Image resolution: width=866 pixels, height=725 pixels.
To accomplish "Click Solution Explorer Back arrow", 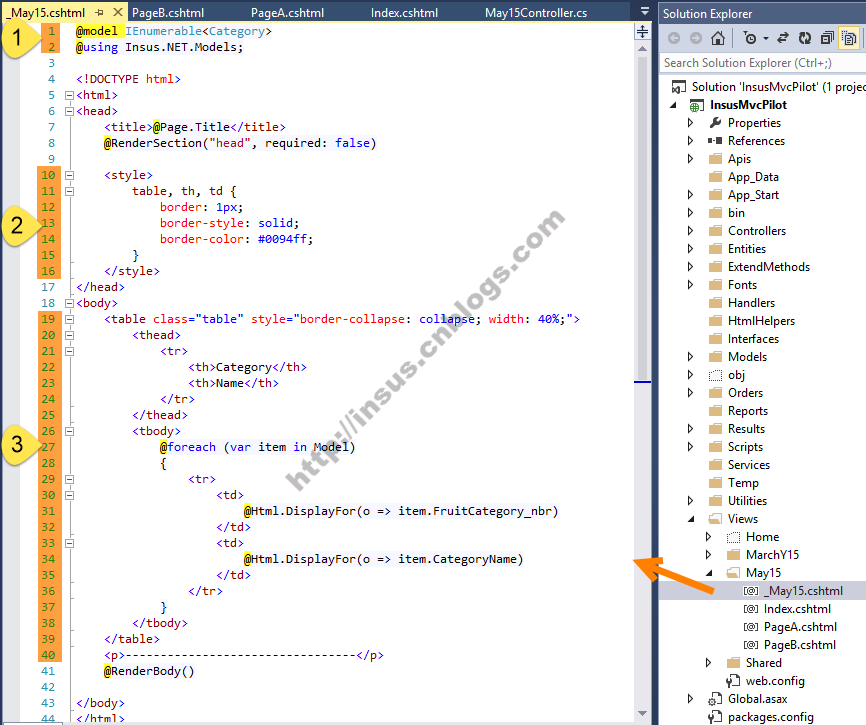I will coord(674,38).
